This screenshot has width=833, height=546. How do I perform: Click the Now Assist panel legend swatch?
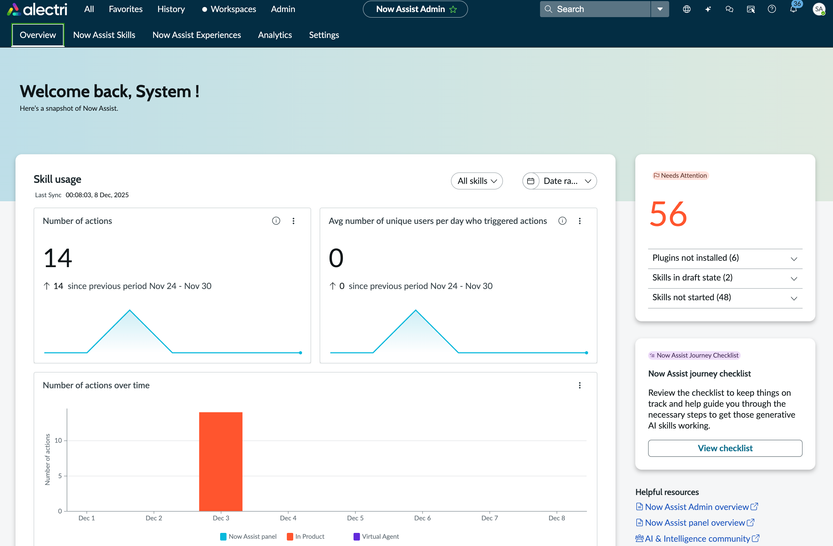[x=224, y=537]
